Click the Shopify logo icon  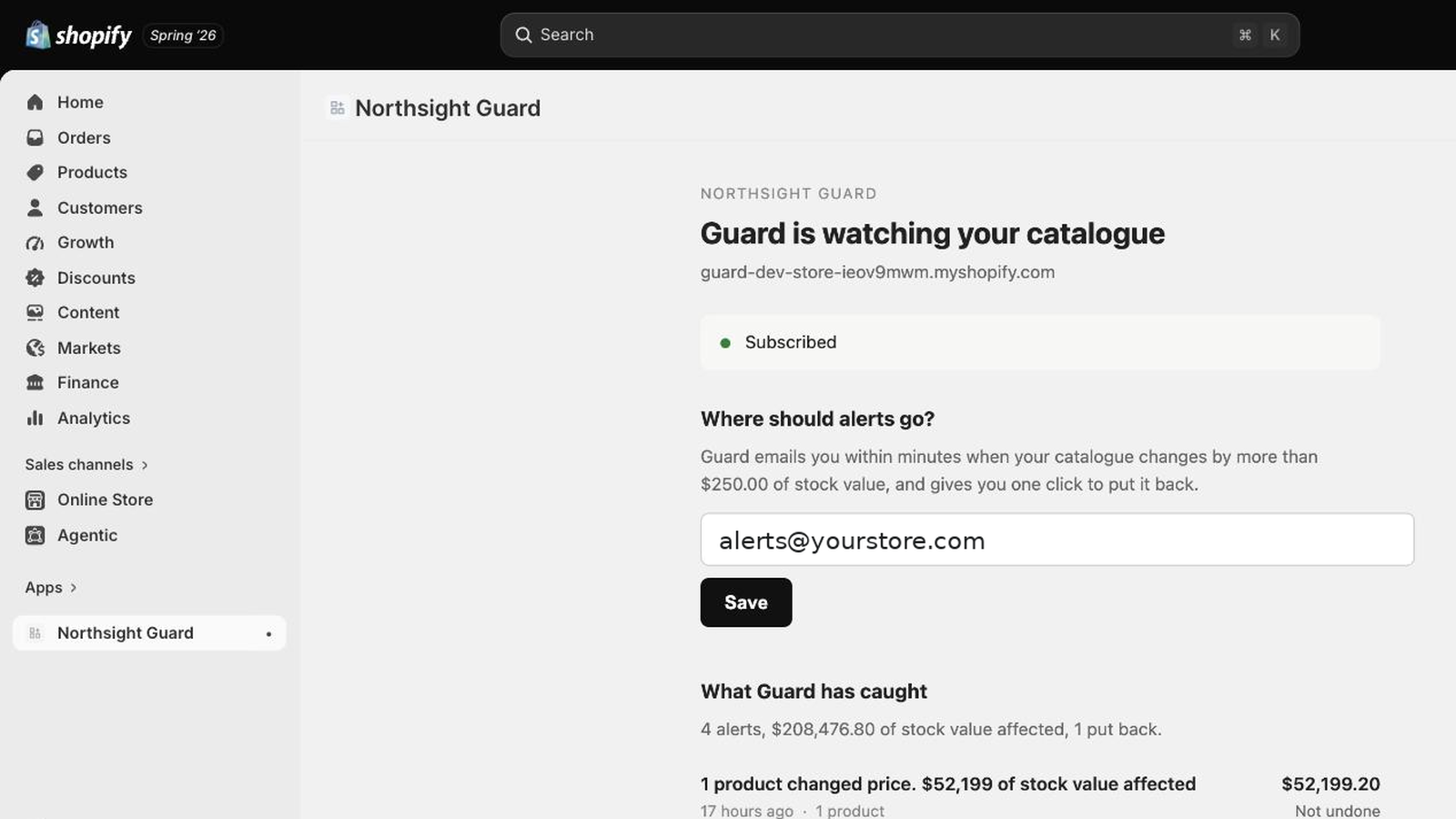[37, 35]
